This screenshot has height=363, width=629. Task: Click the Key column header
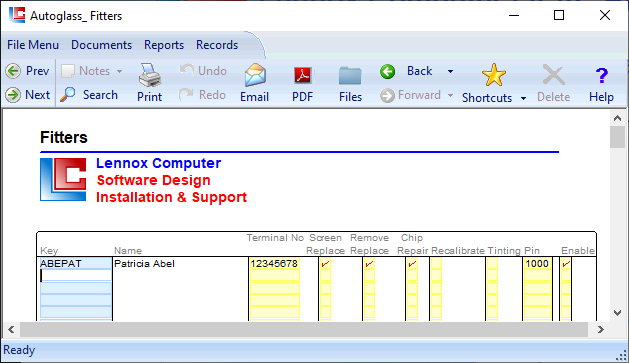(49, 251)
